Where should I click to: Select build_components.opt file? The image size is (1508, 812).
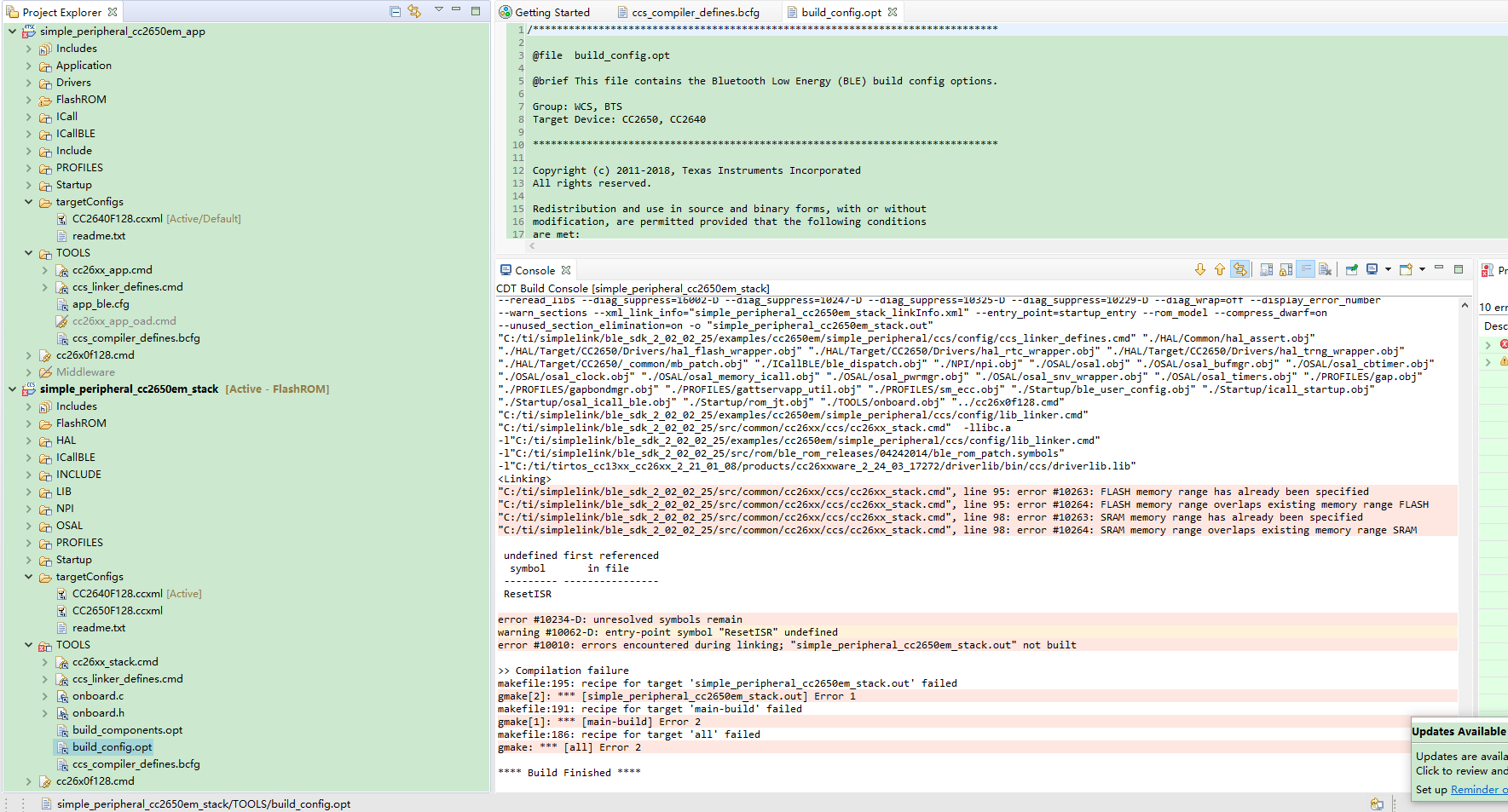(x=119, y=730)
